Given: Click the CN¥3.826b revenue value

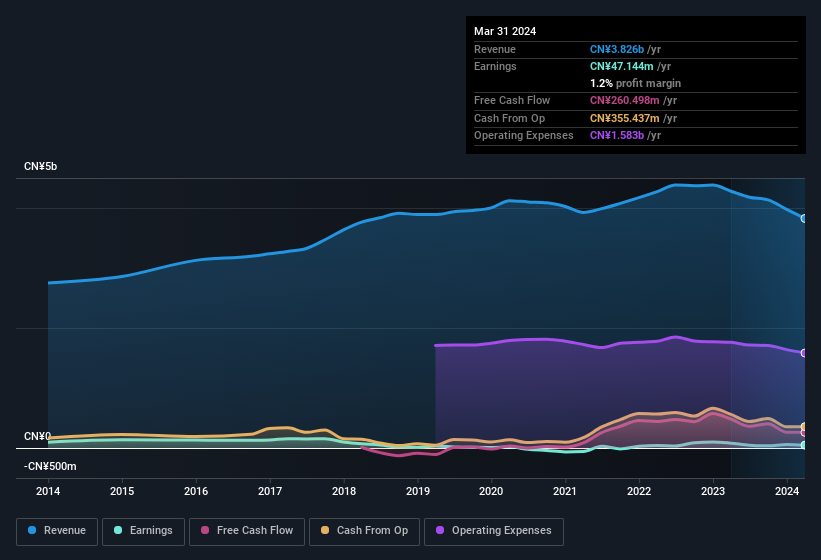Looking at the screenshot, I should [617, 49].
